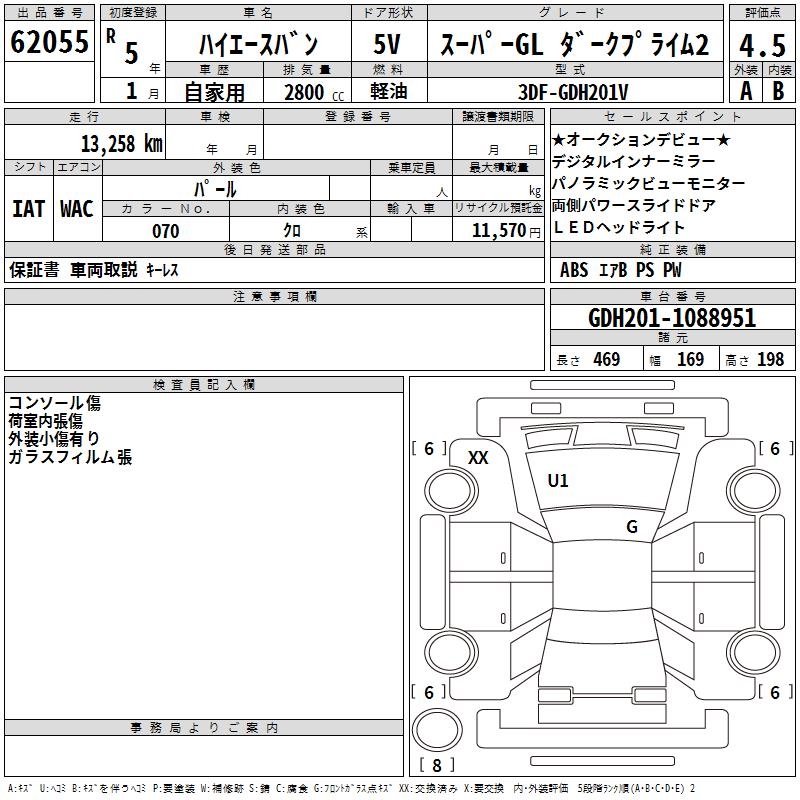This screenshot has width=800, height=800.
Task: Click the rear-left wheel circle on diagram
Action: point(451,652)
